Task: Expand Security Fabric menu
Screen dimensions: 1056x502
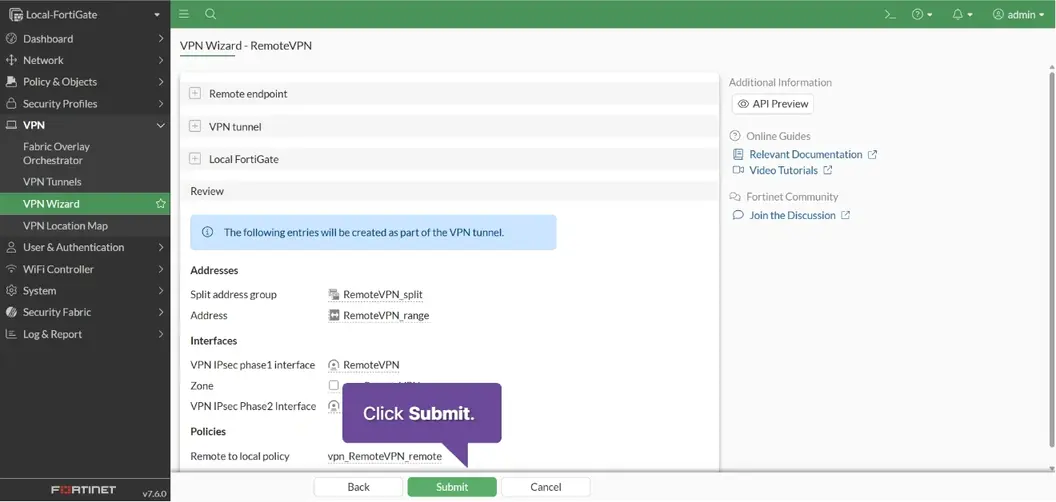Action: pyautogui.click(x=85, y=312)
